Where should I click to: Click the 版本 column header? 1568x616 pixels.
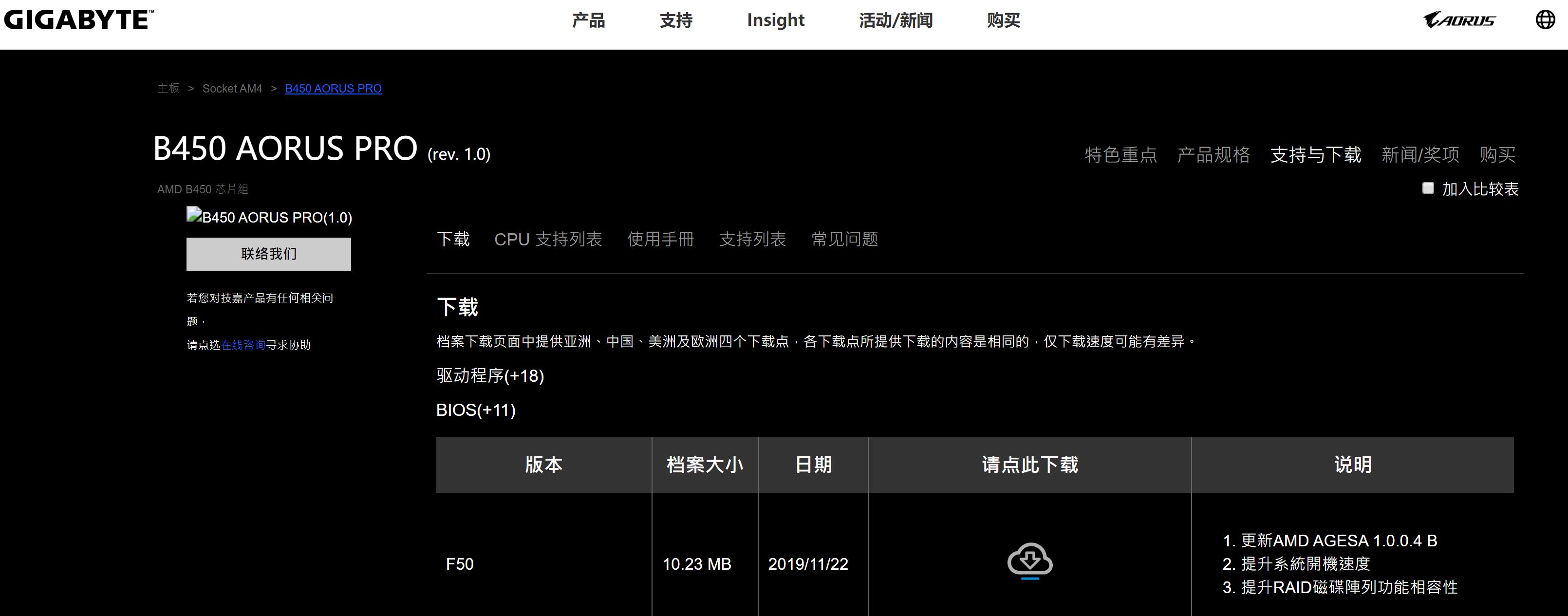tap(543, 465)
